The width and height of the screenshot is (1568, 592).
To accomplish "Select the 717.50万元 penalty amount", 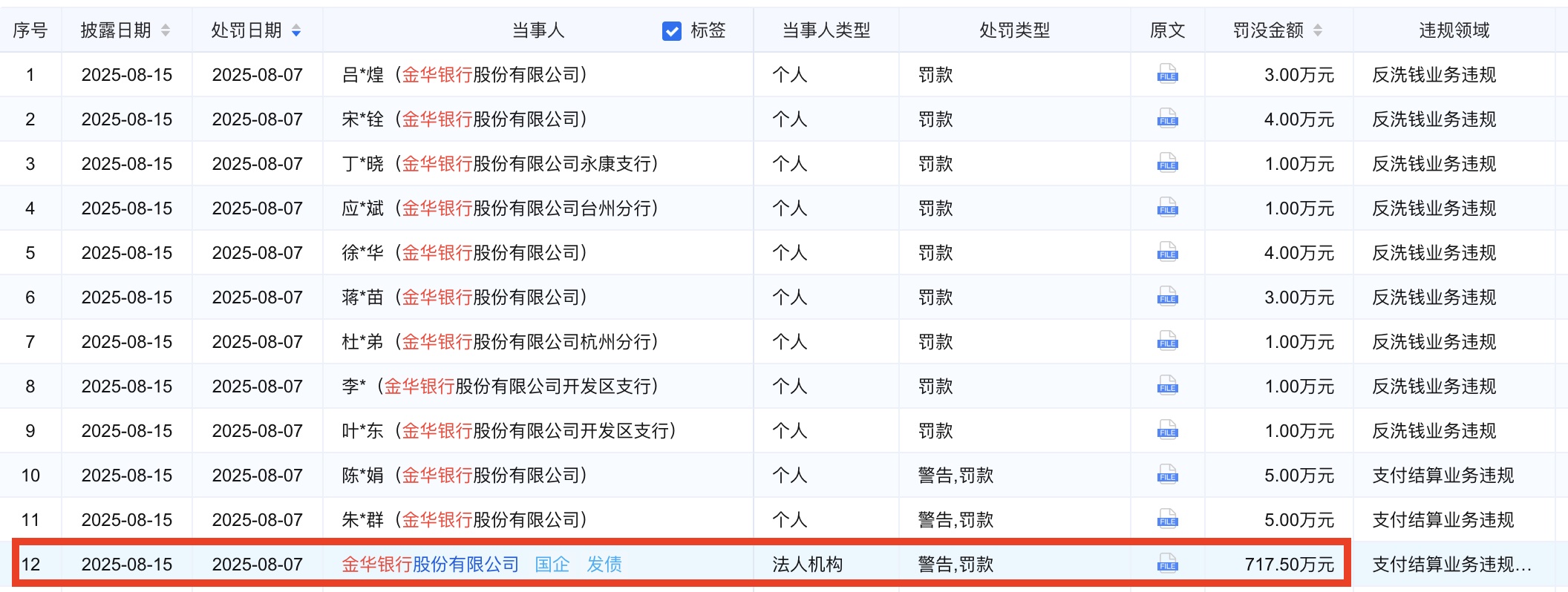I will pyautogui.click(x=1290, y=565).
